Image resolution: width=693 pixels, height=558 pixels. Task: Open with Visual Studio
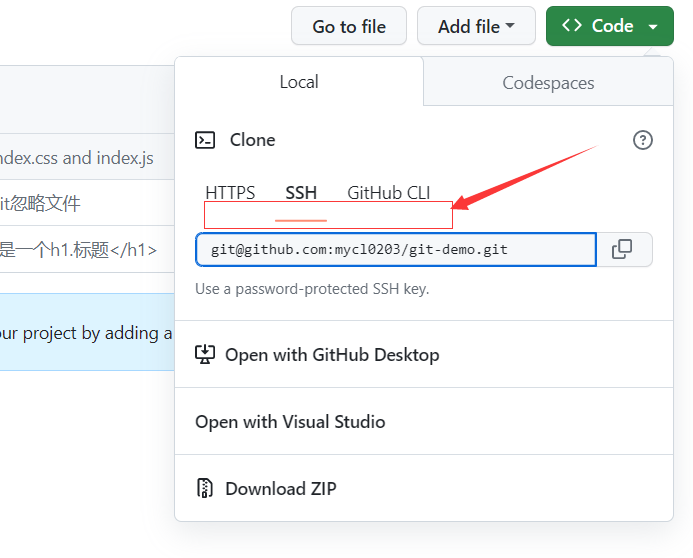click(x=424, y=421)
